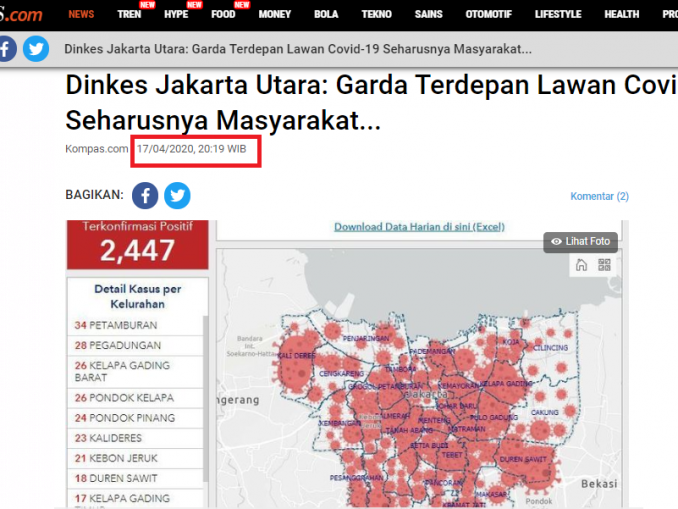This screenshot has height=509, width=678.
Task: Open the SAINS section
Action: tap(429, 14)
